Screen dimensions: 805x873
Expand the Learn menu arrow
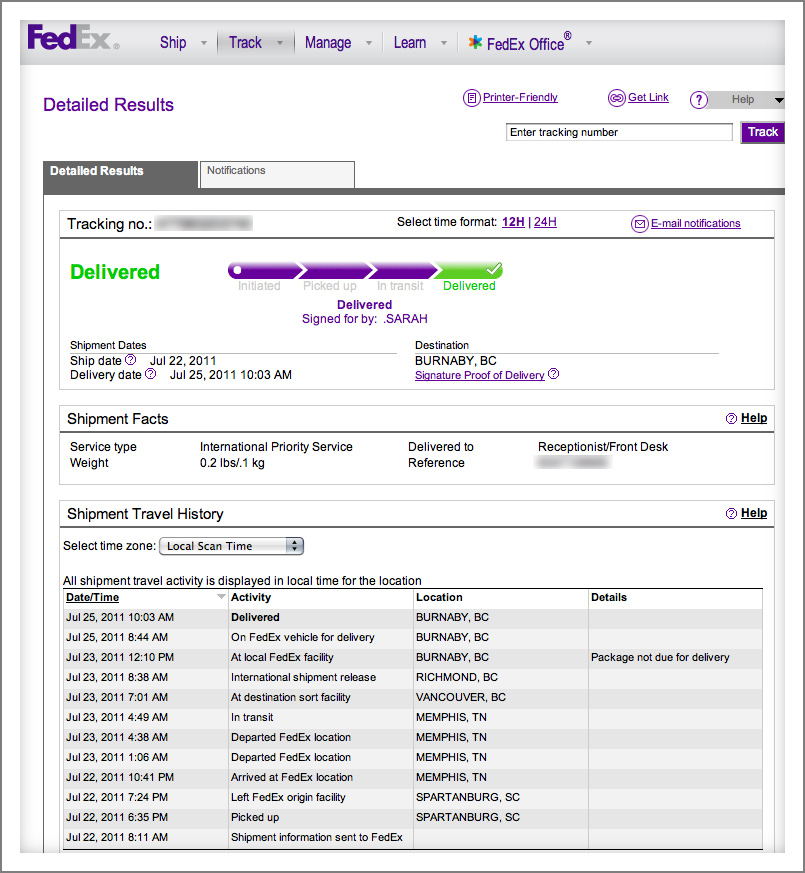coord(444,43)
